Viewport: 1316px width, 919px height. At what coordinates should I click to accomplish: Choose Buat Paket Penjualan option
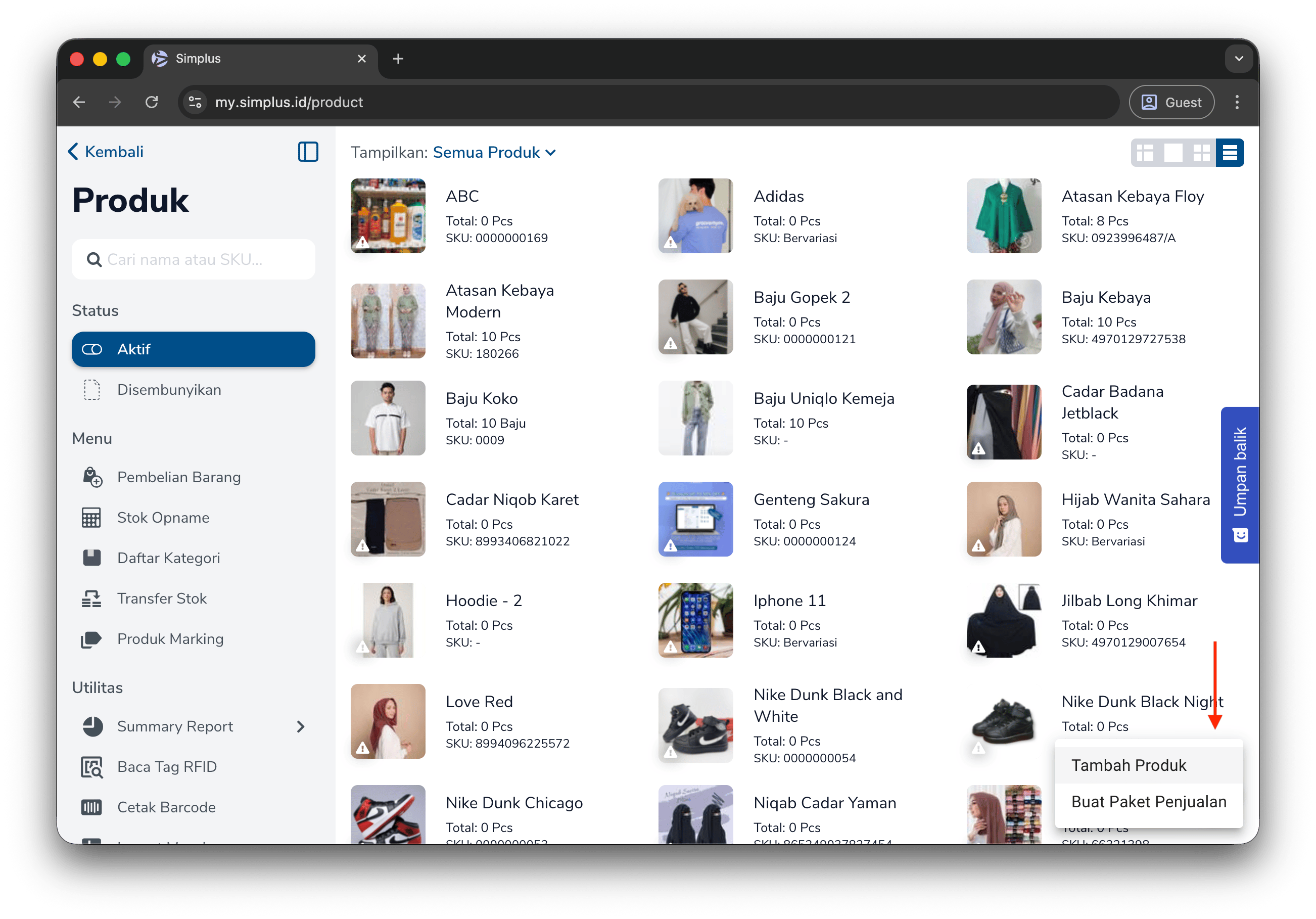1149,802
